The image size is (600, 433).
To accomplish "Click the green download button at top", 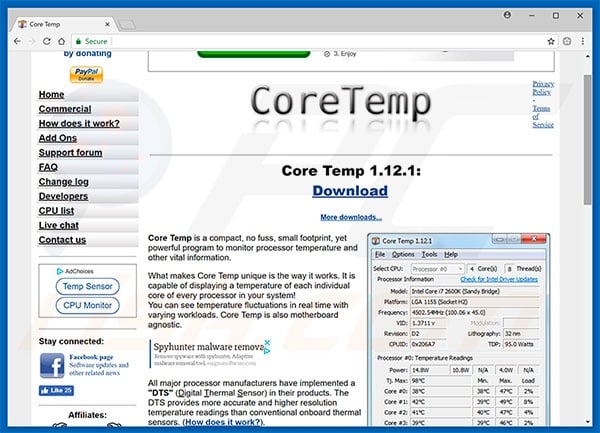I will click(x=253, y=54).
